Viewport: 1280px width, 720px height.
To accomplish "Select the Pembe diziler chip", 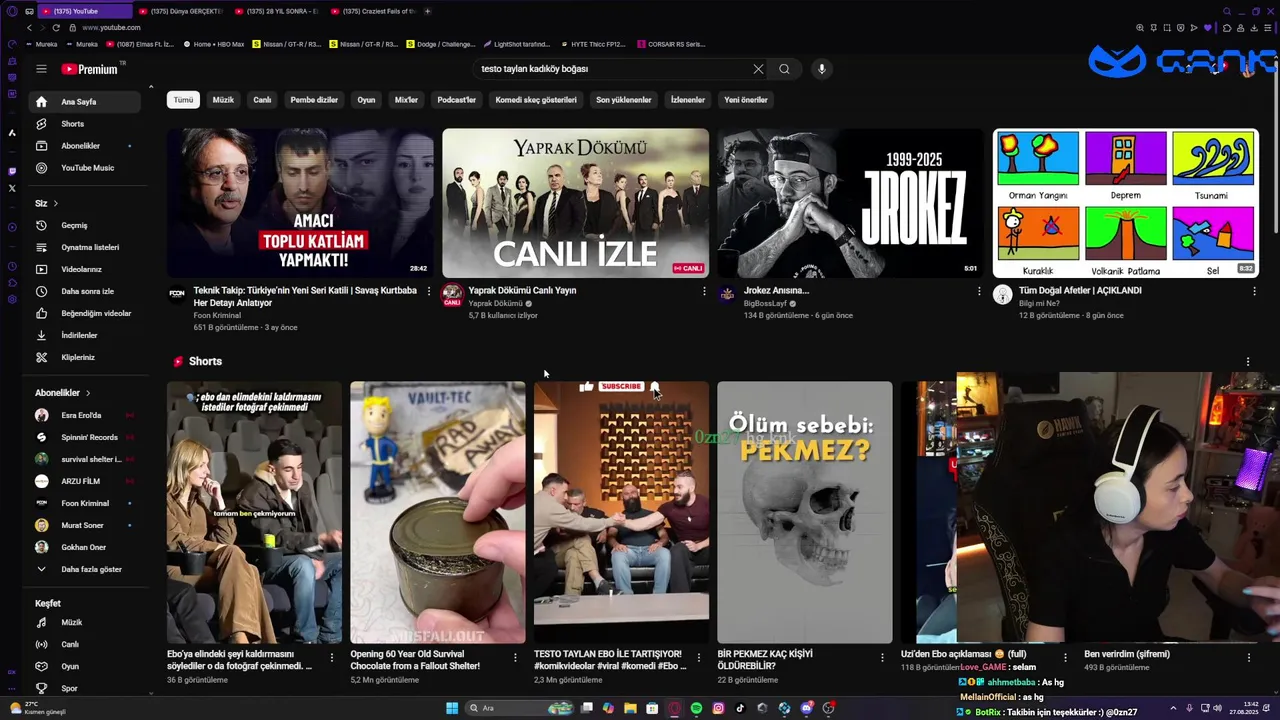I will coord(314,100).
